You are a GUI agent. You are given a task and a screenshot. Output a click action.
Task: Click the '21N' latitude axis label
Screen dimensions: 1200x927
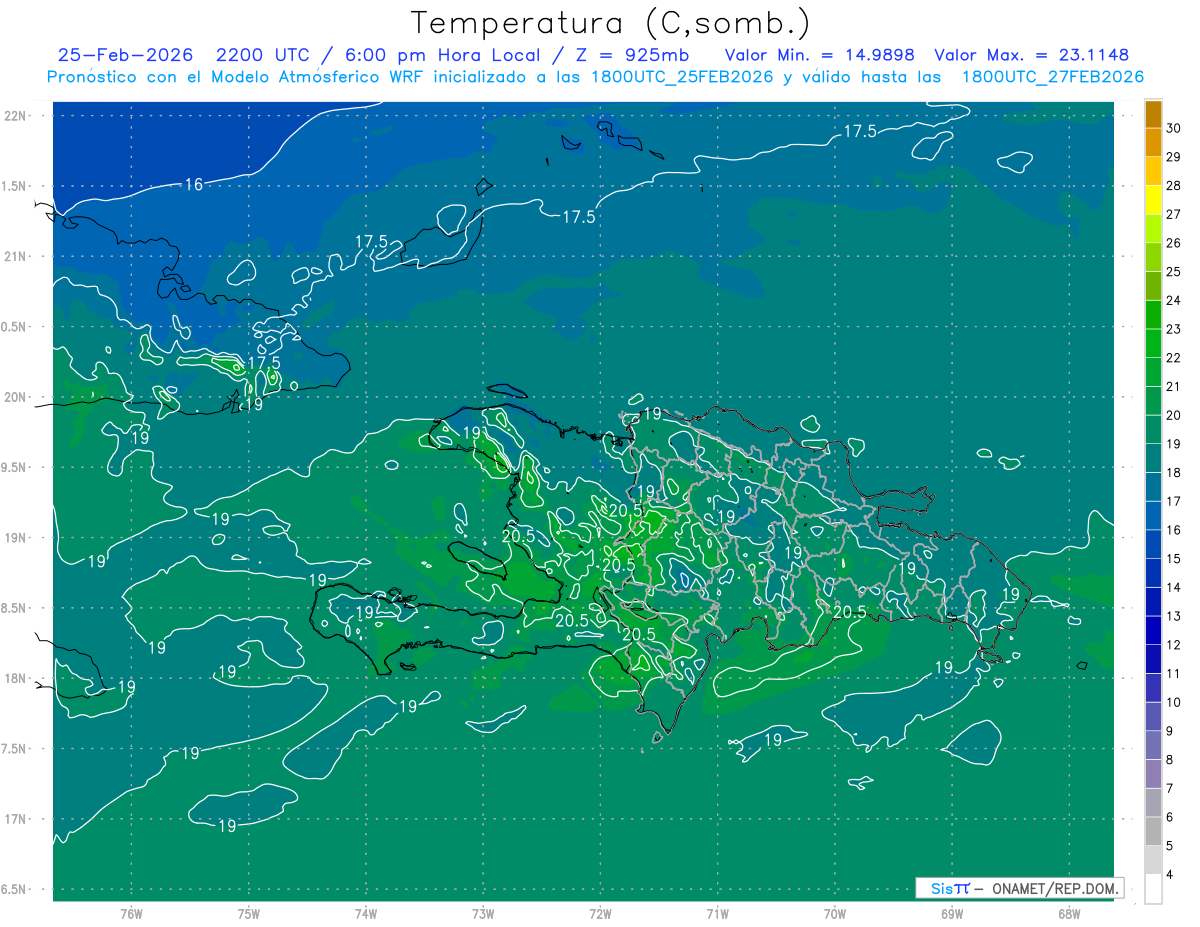(x=14, y=256)
